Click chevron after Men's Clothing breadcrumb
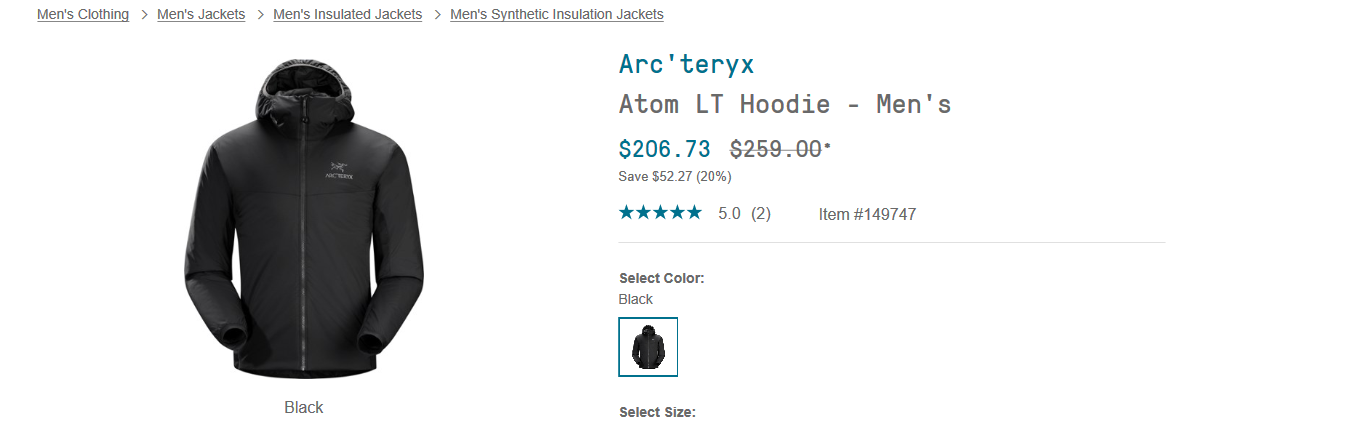The height and width of the screenshot is (426, 1347). pos(144,14)
